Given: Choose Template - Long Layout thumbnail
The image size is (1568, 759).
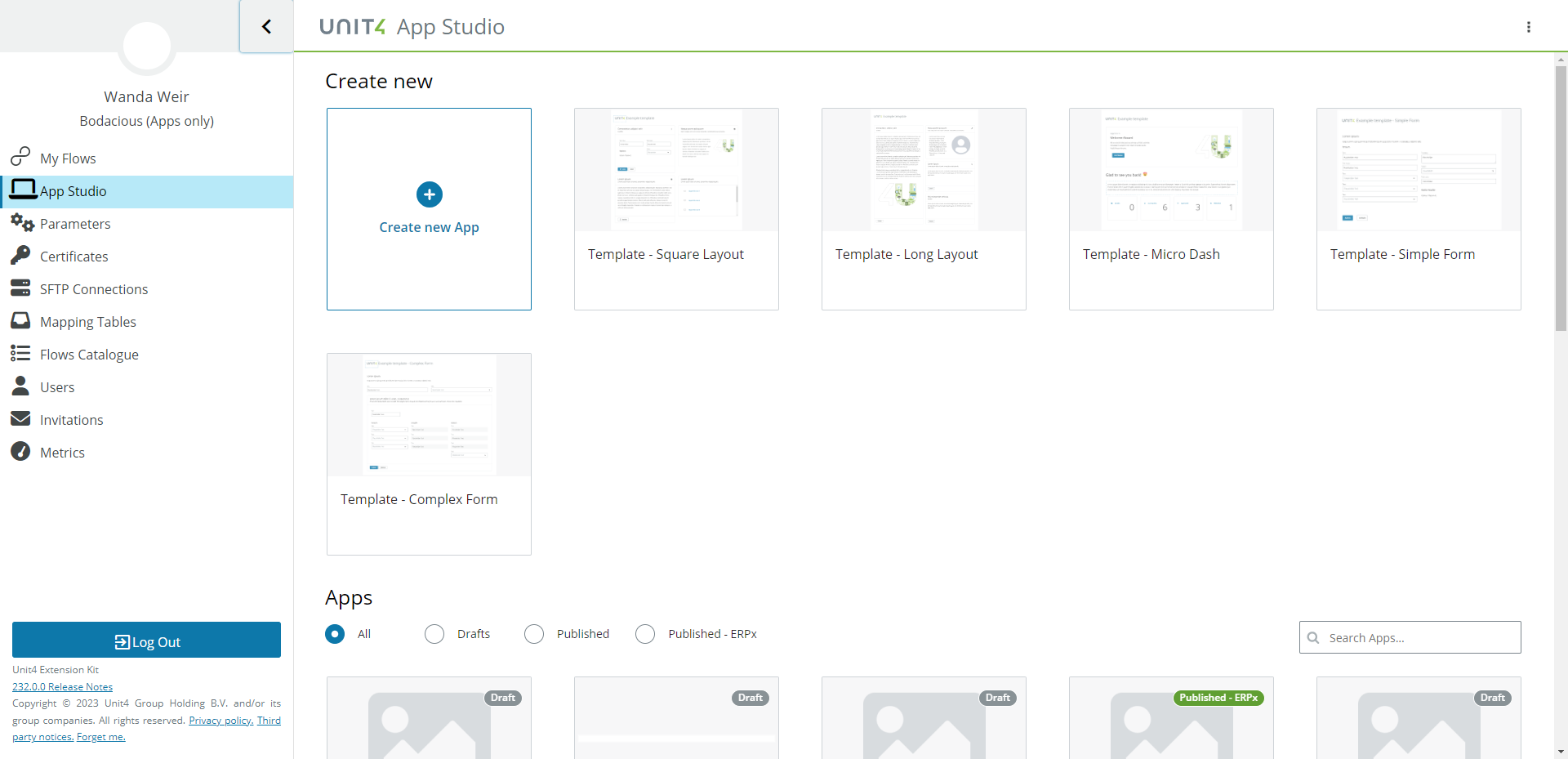Looking at the screenshot, I should tap(924, 170).
